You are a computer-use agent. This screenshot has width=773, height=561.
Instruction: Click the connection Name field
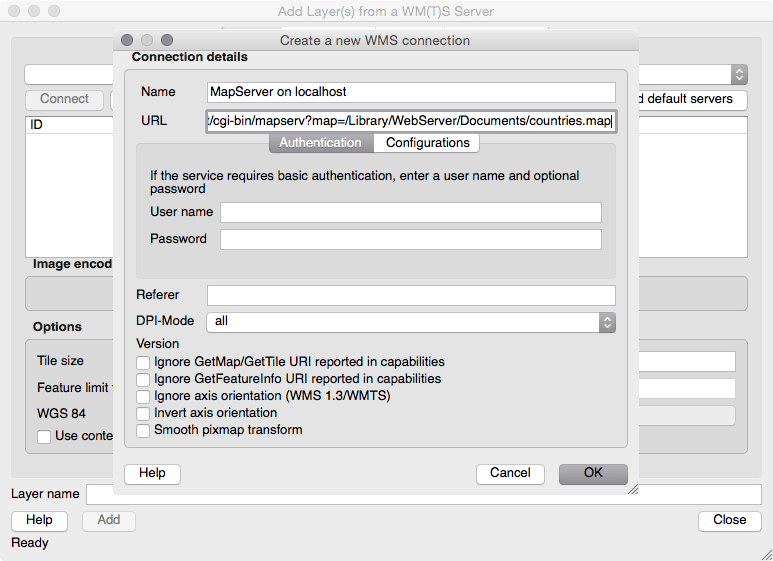(x=410, y=92)
